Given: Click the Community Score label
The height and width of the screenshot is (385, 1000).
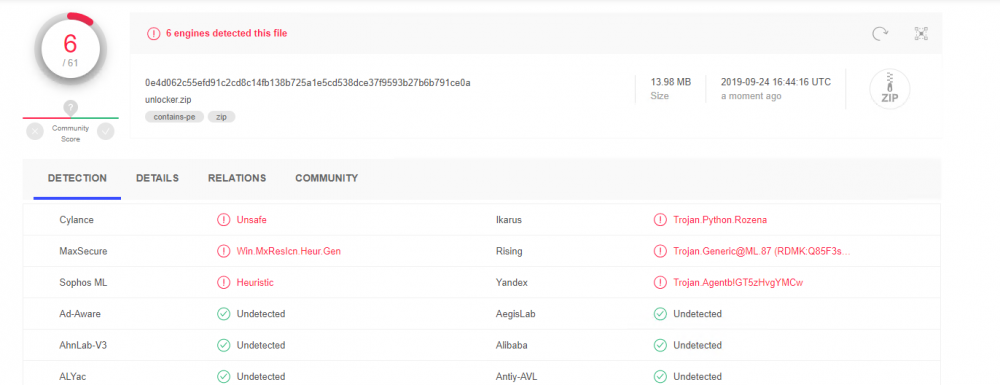Looking at the screenshot, I should point(70,134).
